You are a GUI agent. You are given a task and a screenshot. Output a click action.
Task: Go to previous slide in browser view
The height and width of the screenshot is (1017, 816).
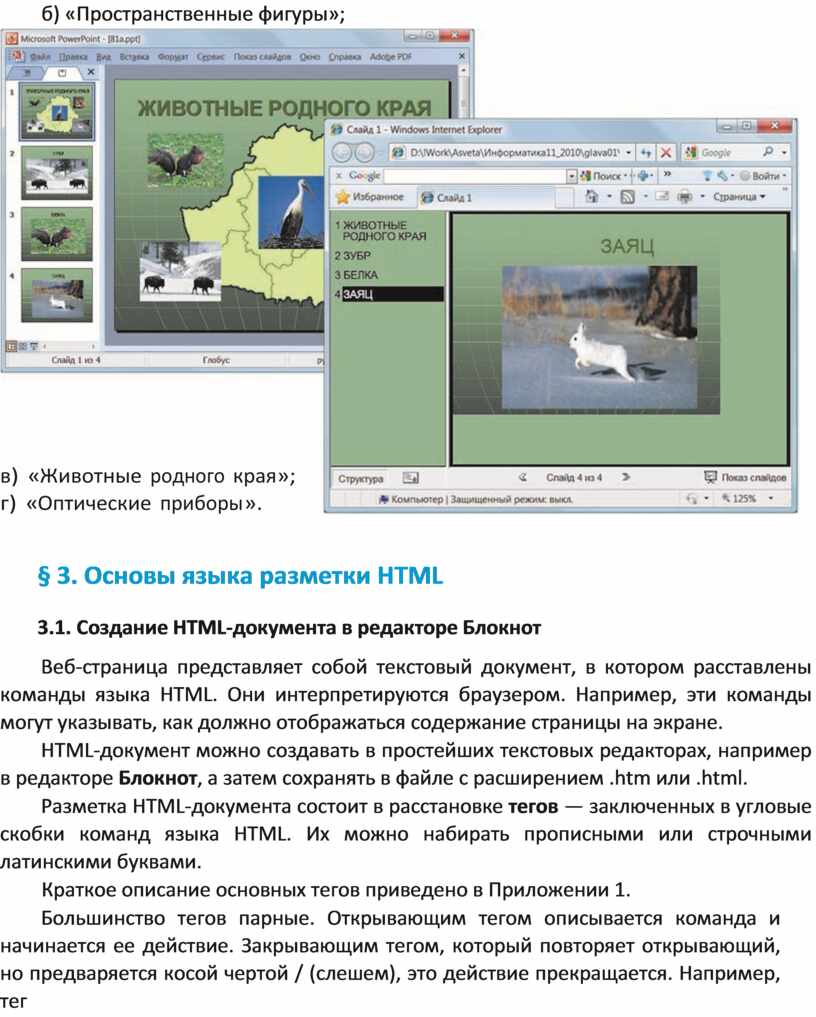[523, 477]
